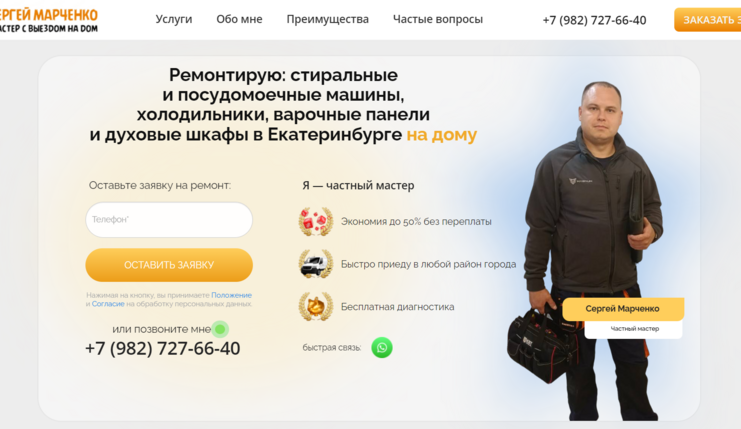Open the Положение policy link
Image resolution: width=741 pixels, height=429 pixels.
[x=232, y=295]
